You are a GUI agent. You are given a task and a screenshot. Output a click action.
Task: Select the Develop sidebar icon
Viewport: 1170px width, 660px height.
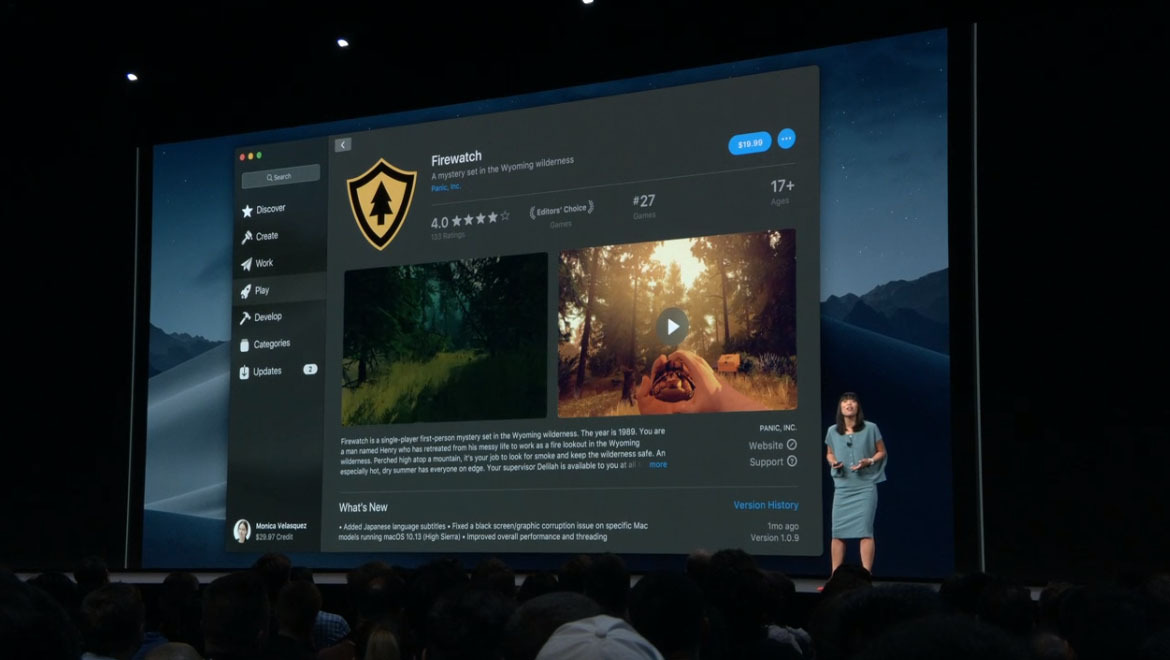246,316
